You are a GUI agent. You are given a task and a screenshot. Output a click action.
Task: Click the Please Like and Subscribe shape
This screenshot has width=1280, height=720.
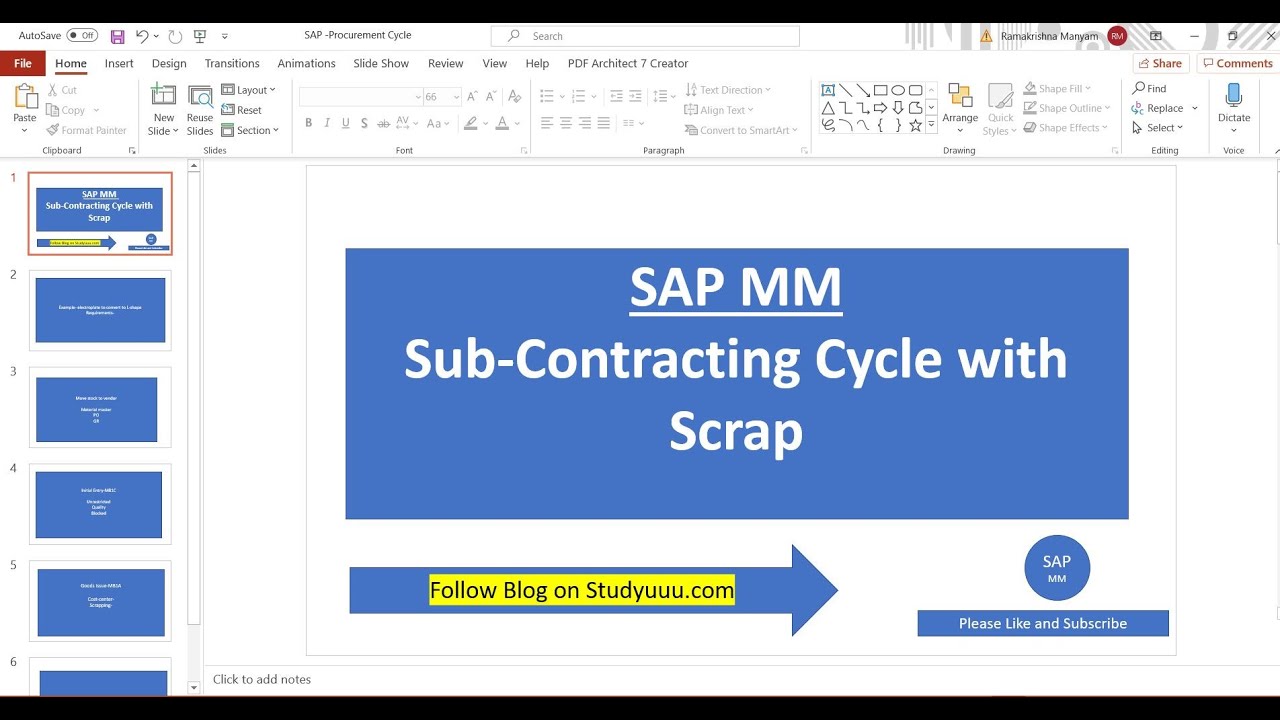1043,623
